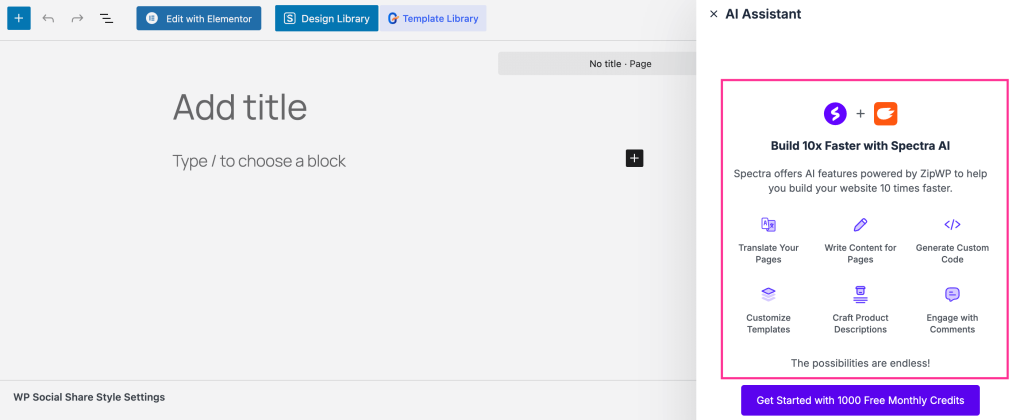This screenshot has width=1024, height=420.
Task: Click the purple Spectra logo
Action: coord(835,114)
